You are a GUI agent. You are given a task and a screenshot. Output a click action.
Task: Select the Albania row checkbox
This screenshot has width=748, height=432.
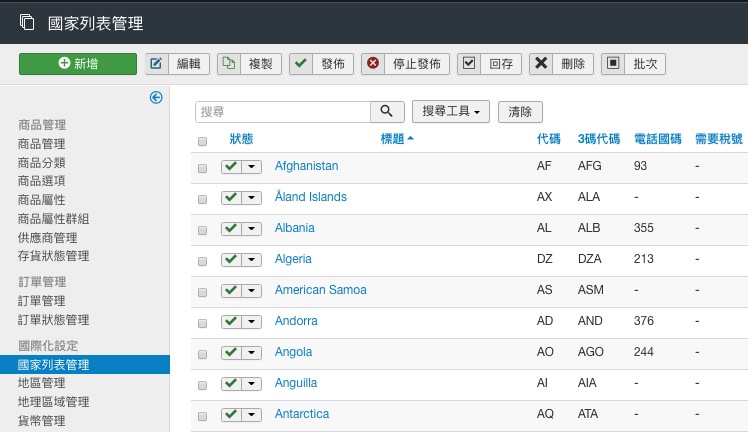202,230
